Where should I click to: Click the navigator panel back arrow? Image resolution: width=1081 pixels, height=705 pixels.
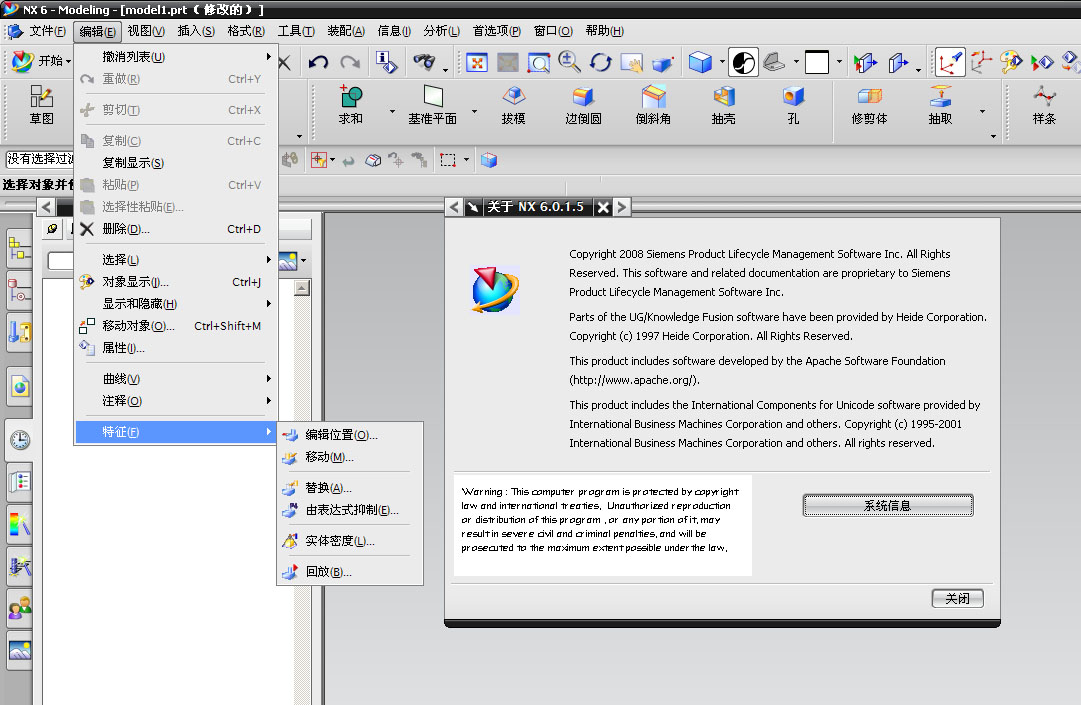click(x=46, y=207)
